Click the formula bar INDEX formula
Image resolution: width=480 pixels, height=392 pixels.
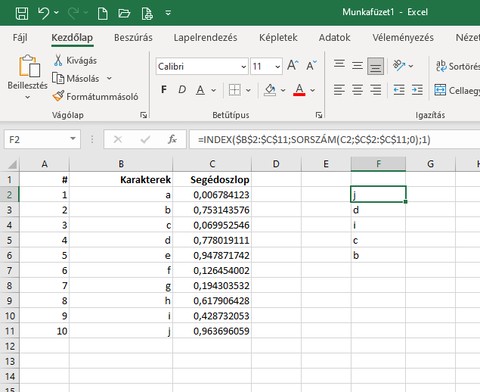[314, 139]
